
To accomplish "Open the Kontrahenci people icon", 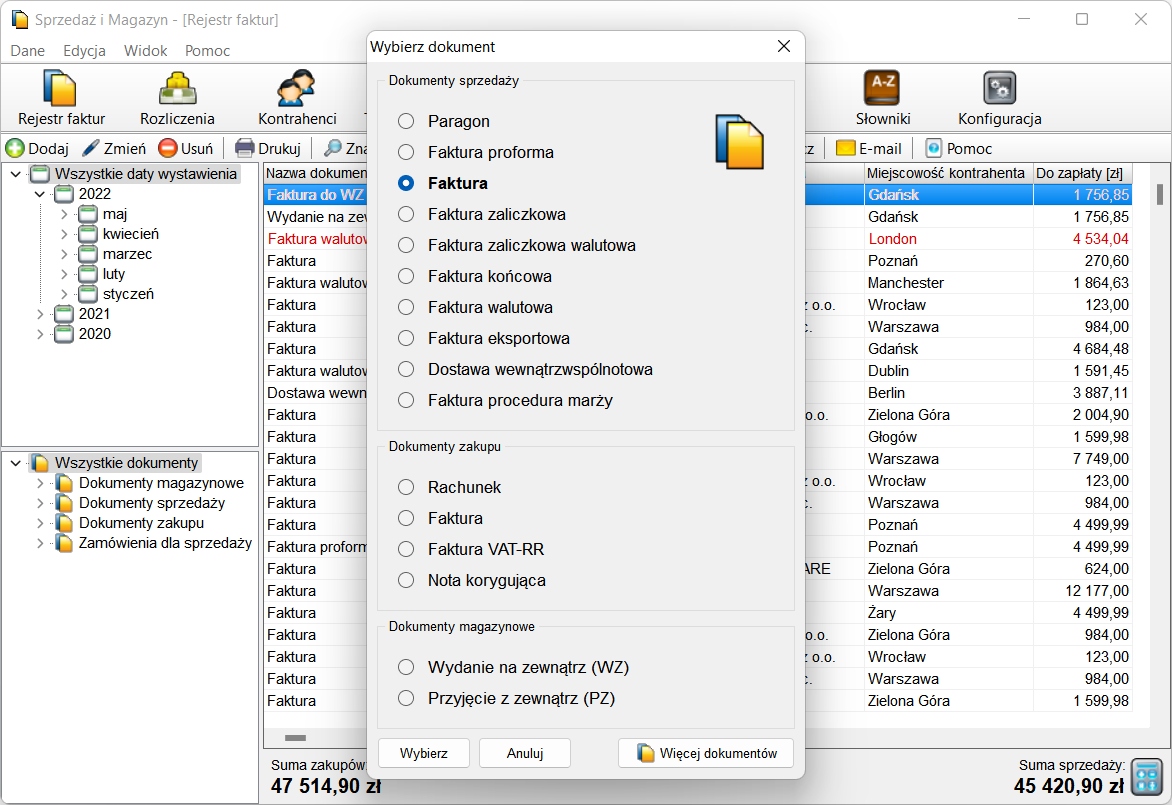I will (x=297, y=89).
